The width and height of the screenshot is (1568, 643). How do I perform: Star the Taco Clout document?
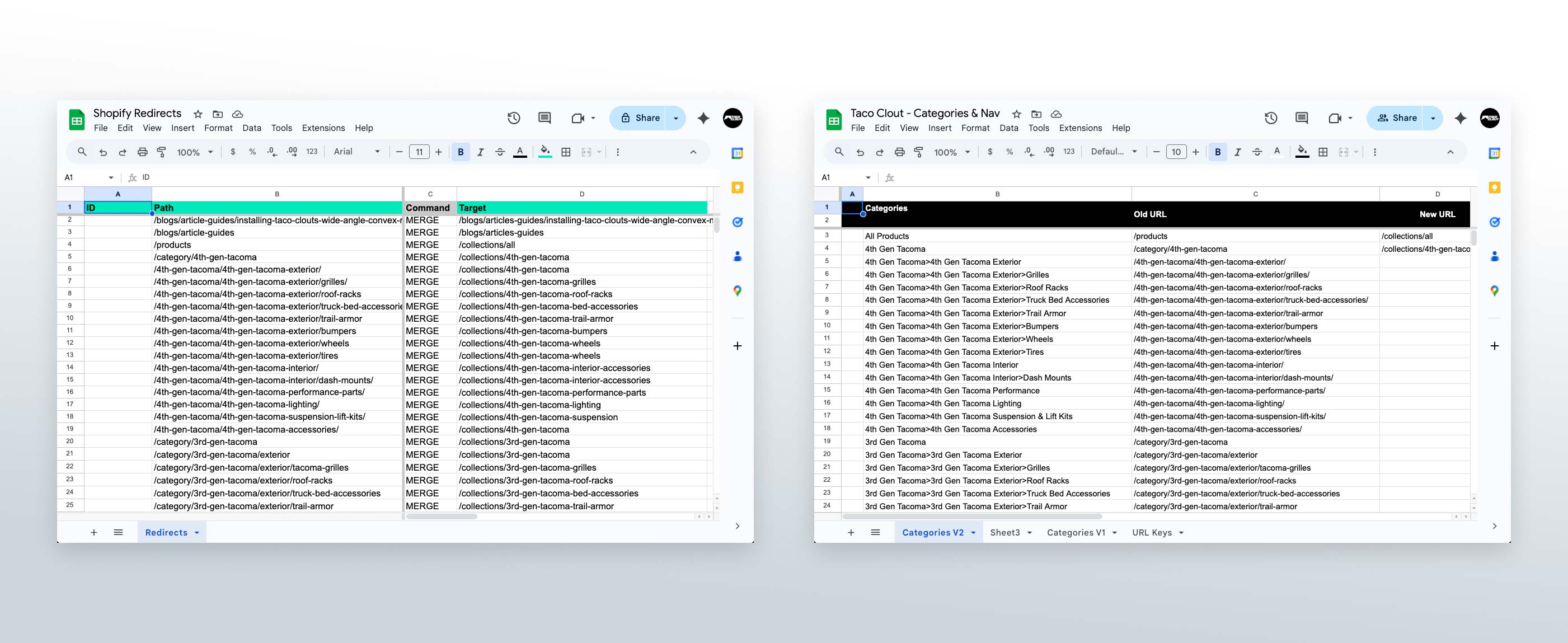[1017, 114]
